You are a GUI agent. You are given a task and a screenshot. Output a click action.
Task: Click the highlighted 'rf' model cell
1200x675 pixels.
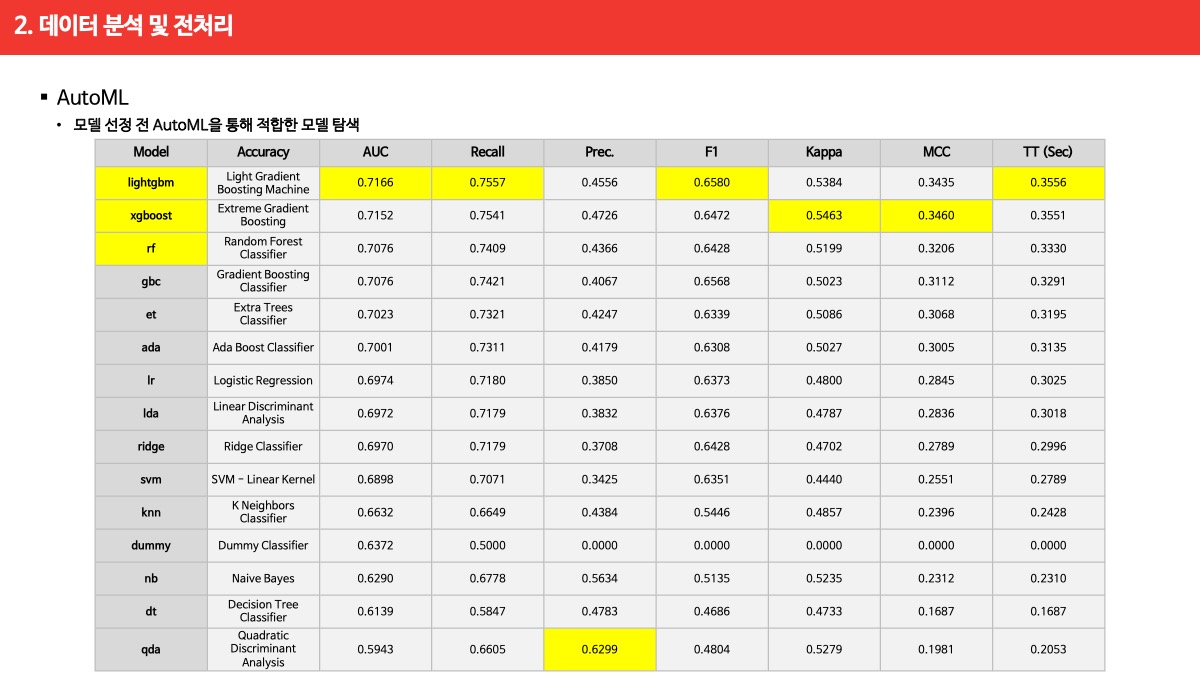click(151, 248)
